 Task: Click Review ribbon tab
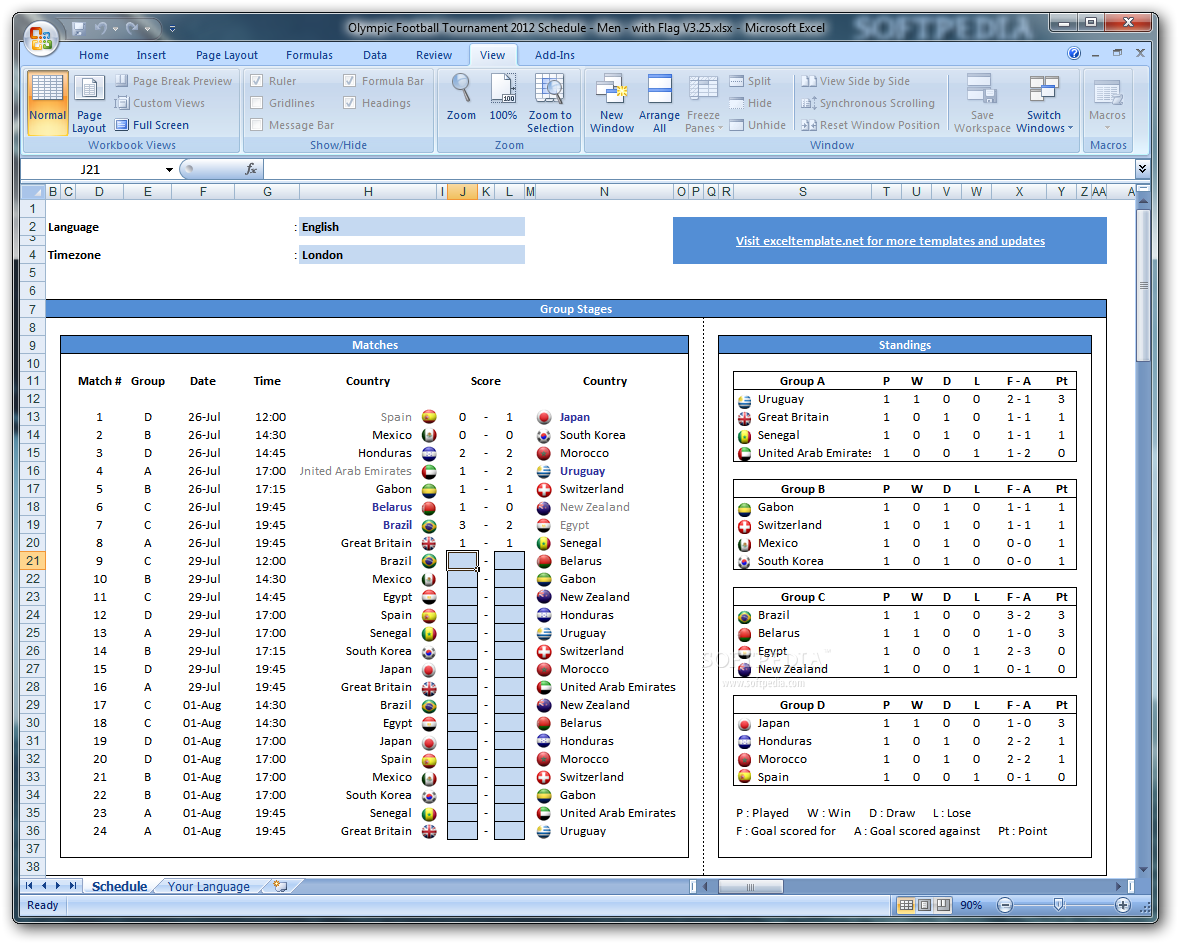pos(434,55)
